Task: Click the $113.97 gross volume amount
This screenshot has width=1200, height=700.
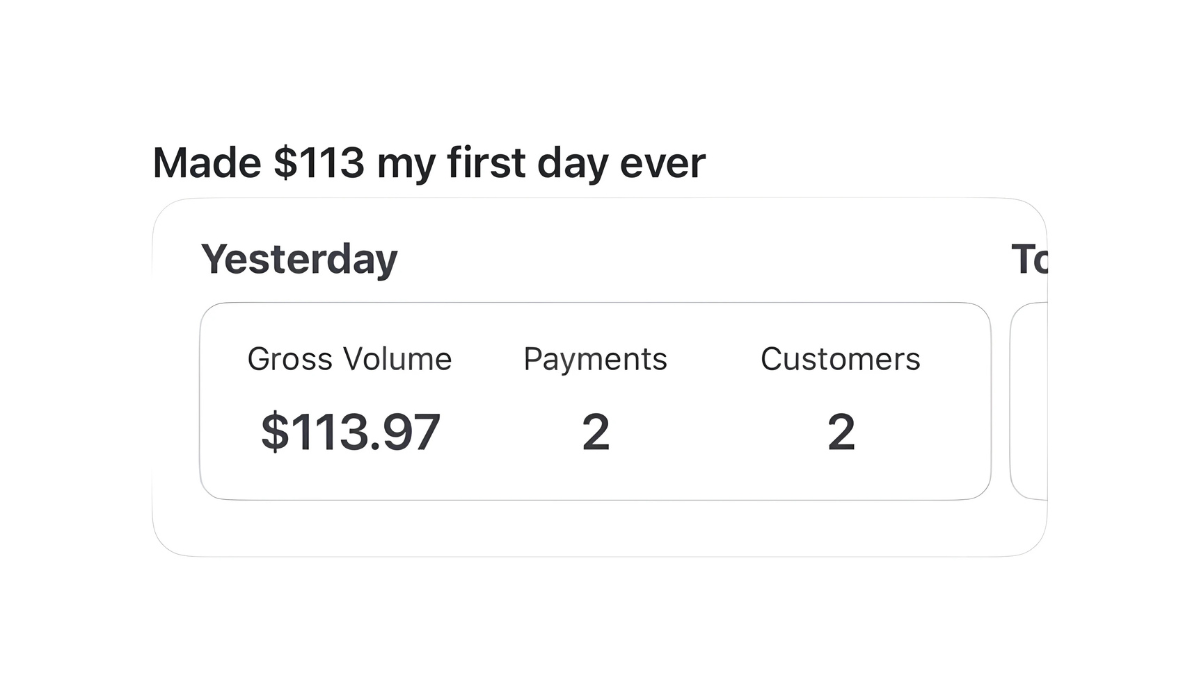Action: click(x=350, y=432)
